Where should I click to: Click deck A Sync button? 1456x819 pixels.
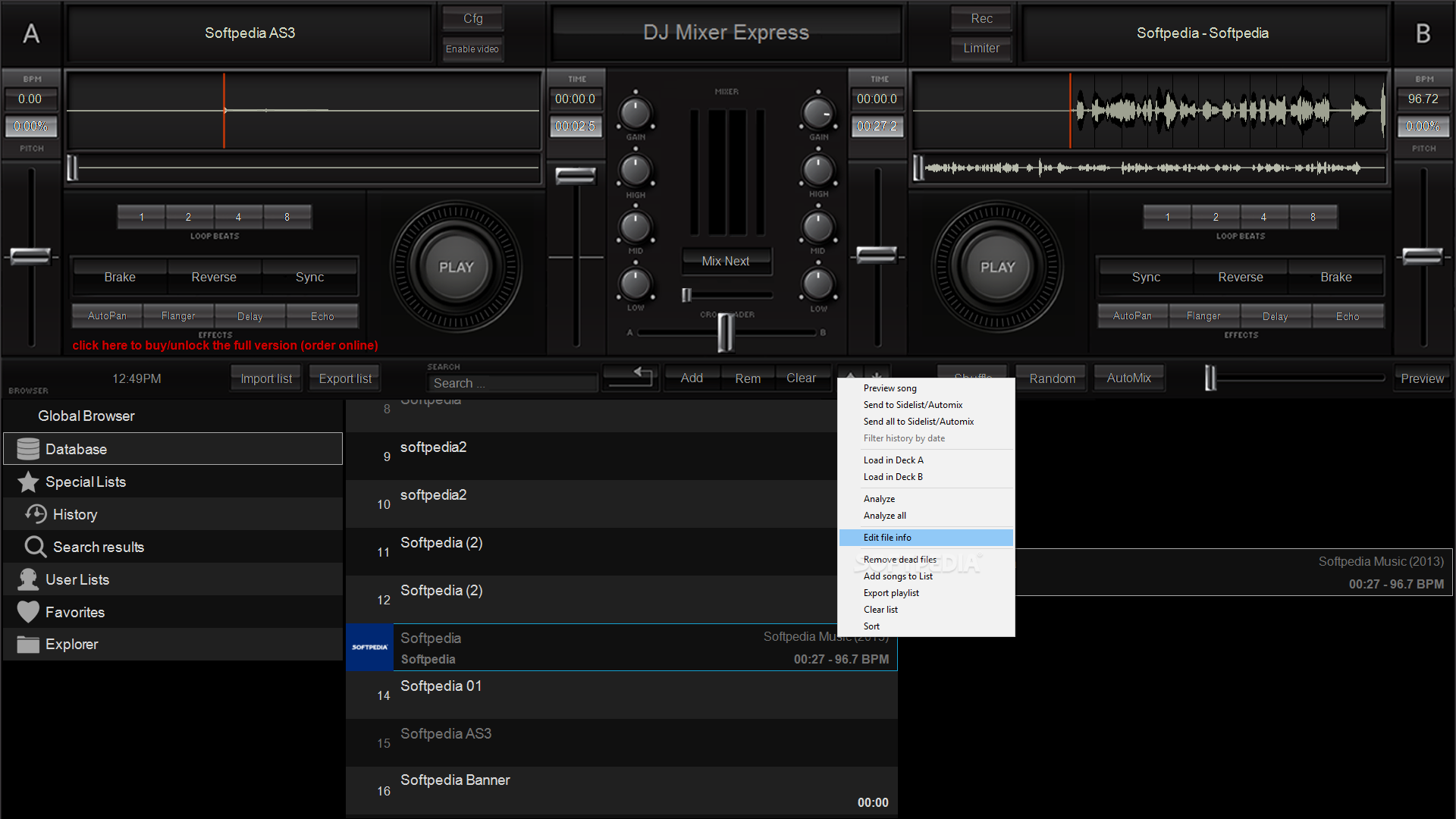309,277
